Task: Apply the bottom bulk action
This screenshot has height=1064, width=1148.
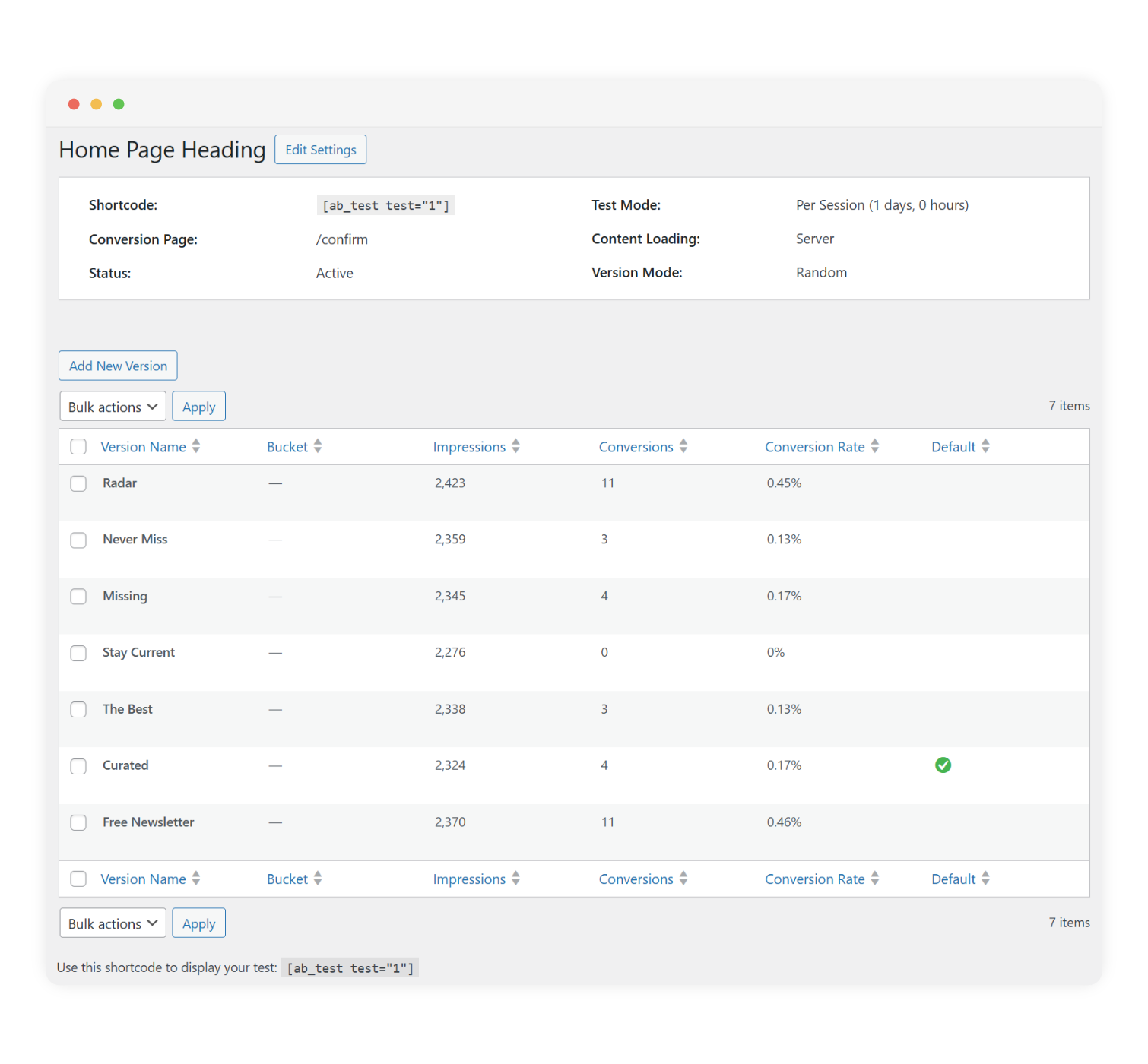Action: 198,923
